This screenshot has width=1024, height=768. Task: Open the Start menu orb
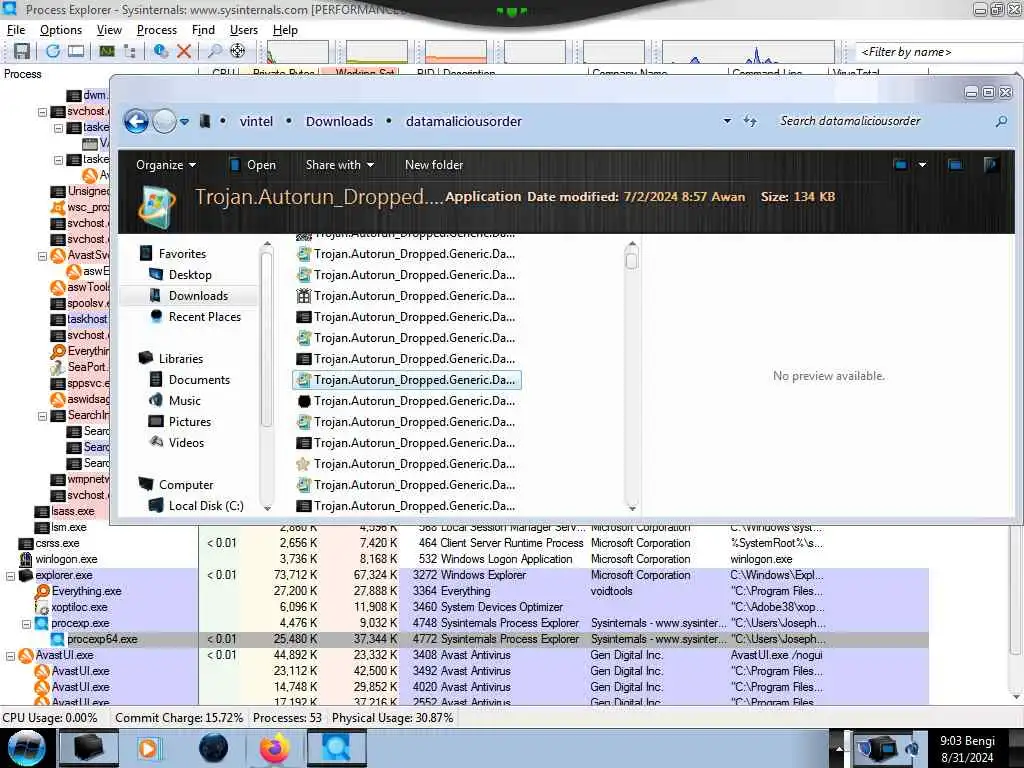coord(26,748)
